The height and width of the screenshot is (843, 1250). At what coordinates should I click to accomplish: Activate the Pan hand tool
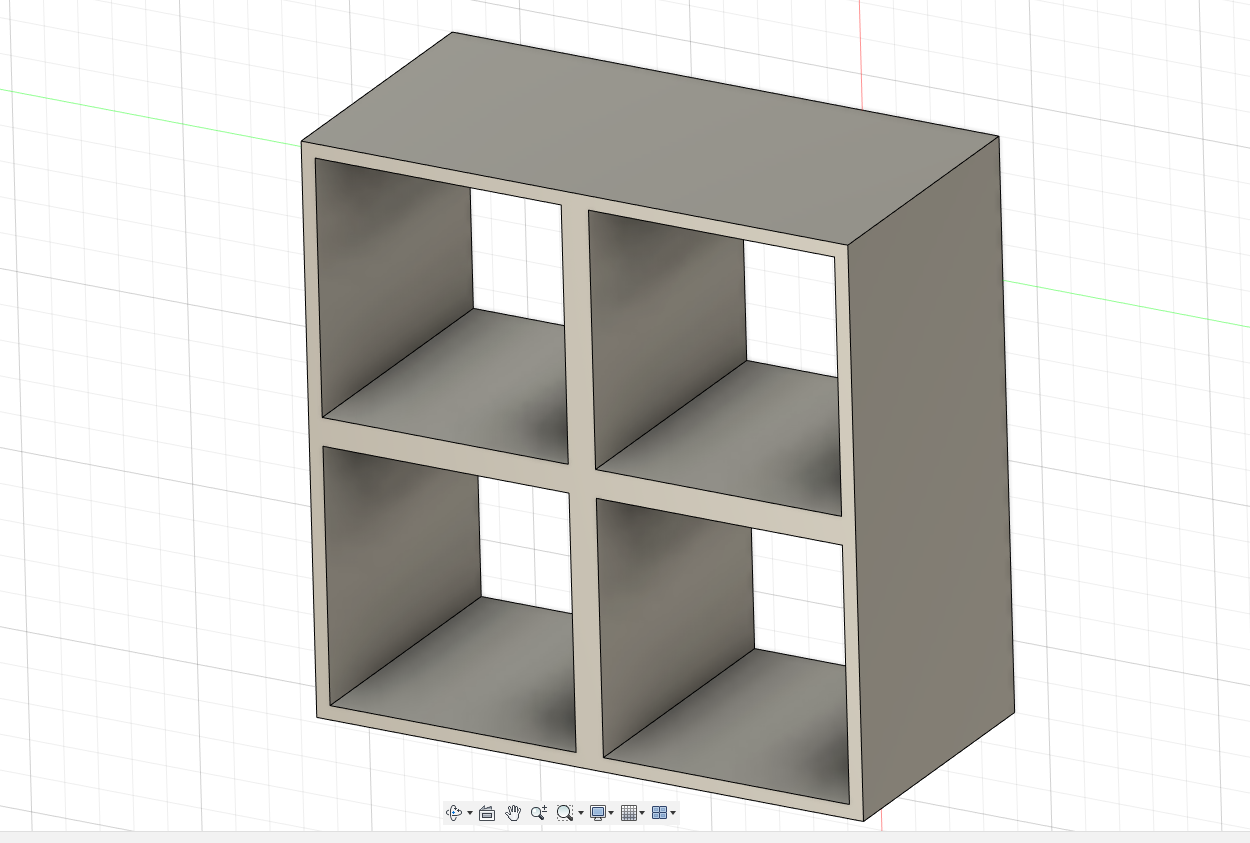click(513, 813)
